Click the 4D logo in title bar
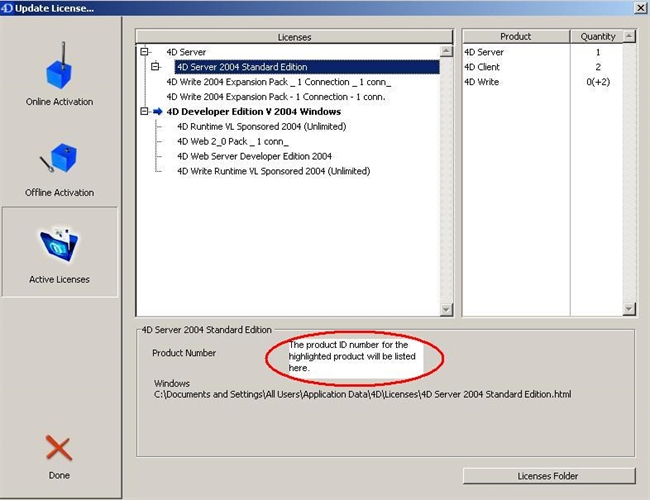Viewport: 650px width, 500px height. tap(10, 8)
